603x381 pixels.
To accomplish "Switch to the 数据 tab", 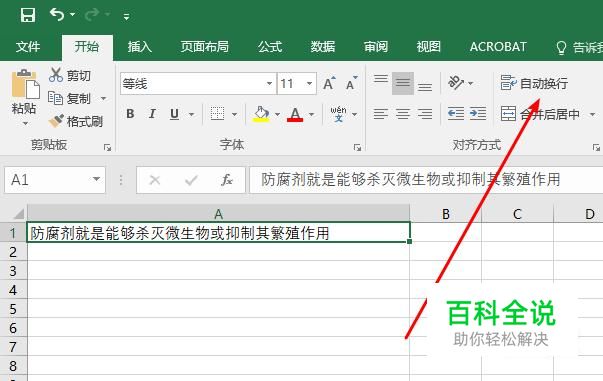I will pyautogui.click(x=323, y=47).
